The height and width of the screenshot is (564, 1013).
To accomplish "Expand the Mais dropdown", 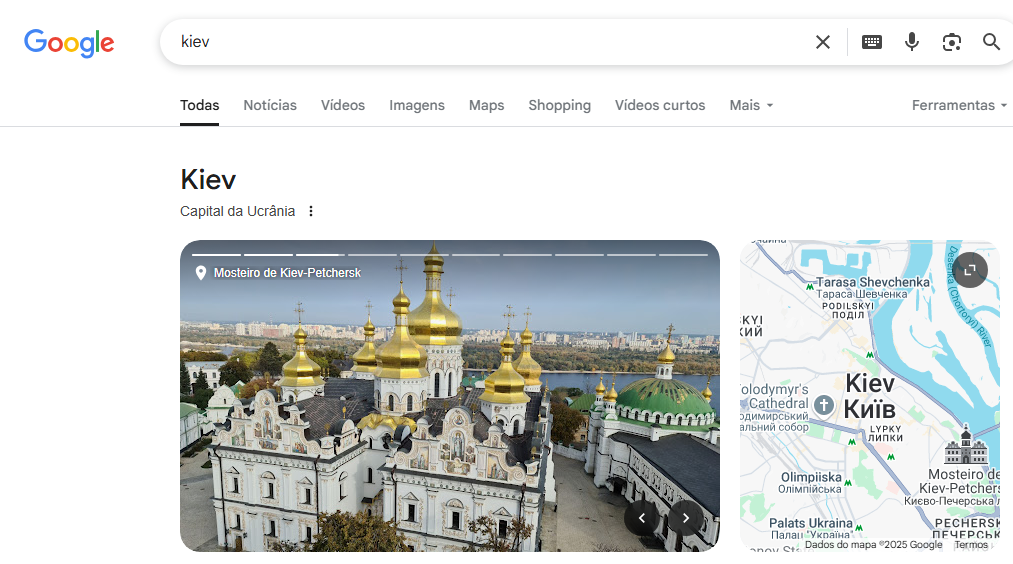I will click(751, 105).
